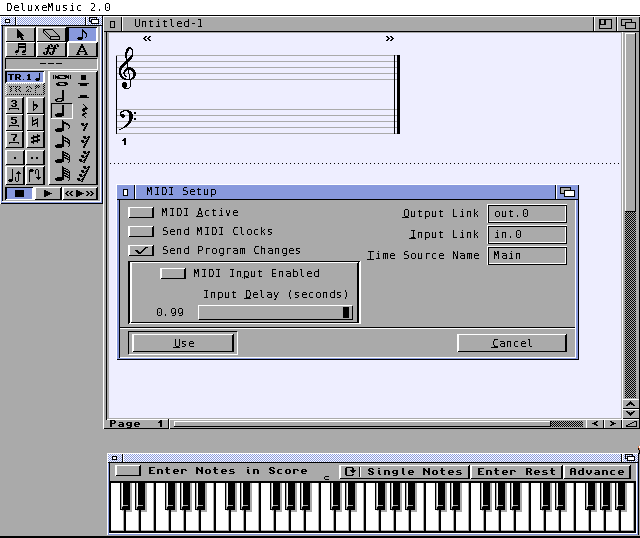Select the sixty-fourth rest symbol
The height and width of the screenshot is (538, 640).
pyautogui.click(x=84, y=174)
